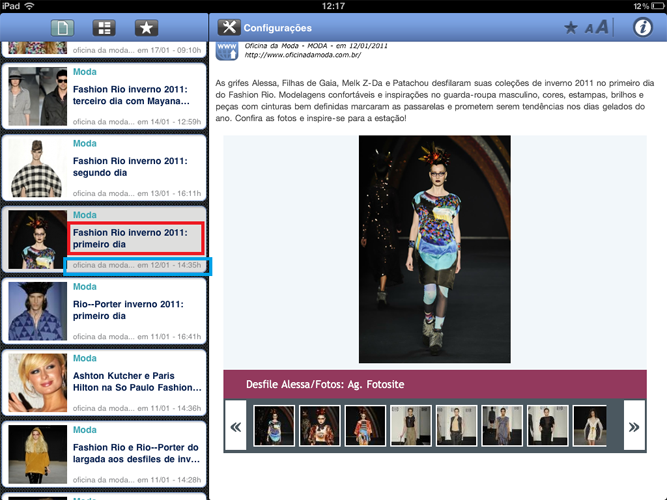Image resolution: width=667 pixels, height=500 pixels.
Task: Tap timestamp em 11/01 - 16:41h
Action: [169, 337]
